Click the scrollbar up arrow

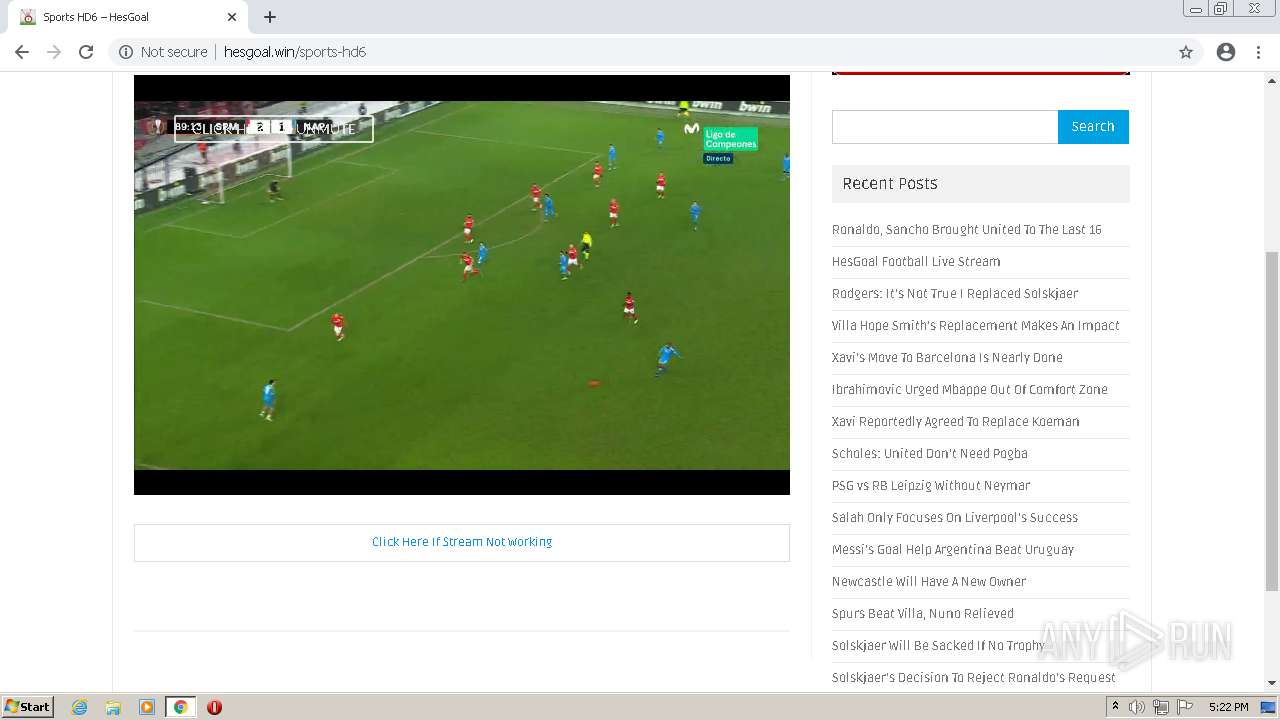[1272, 81]
